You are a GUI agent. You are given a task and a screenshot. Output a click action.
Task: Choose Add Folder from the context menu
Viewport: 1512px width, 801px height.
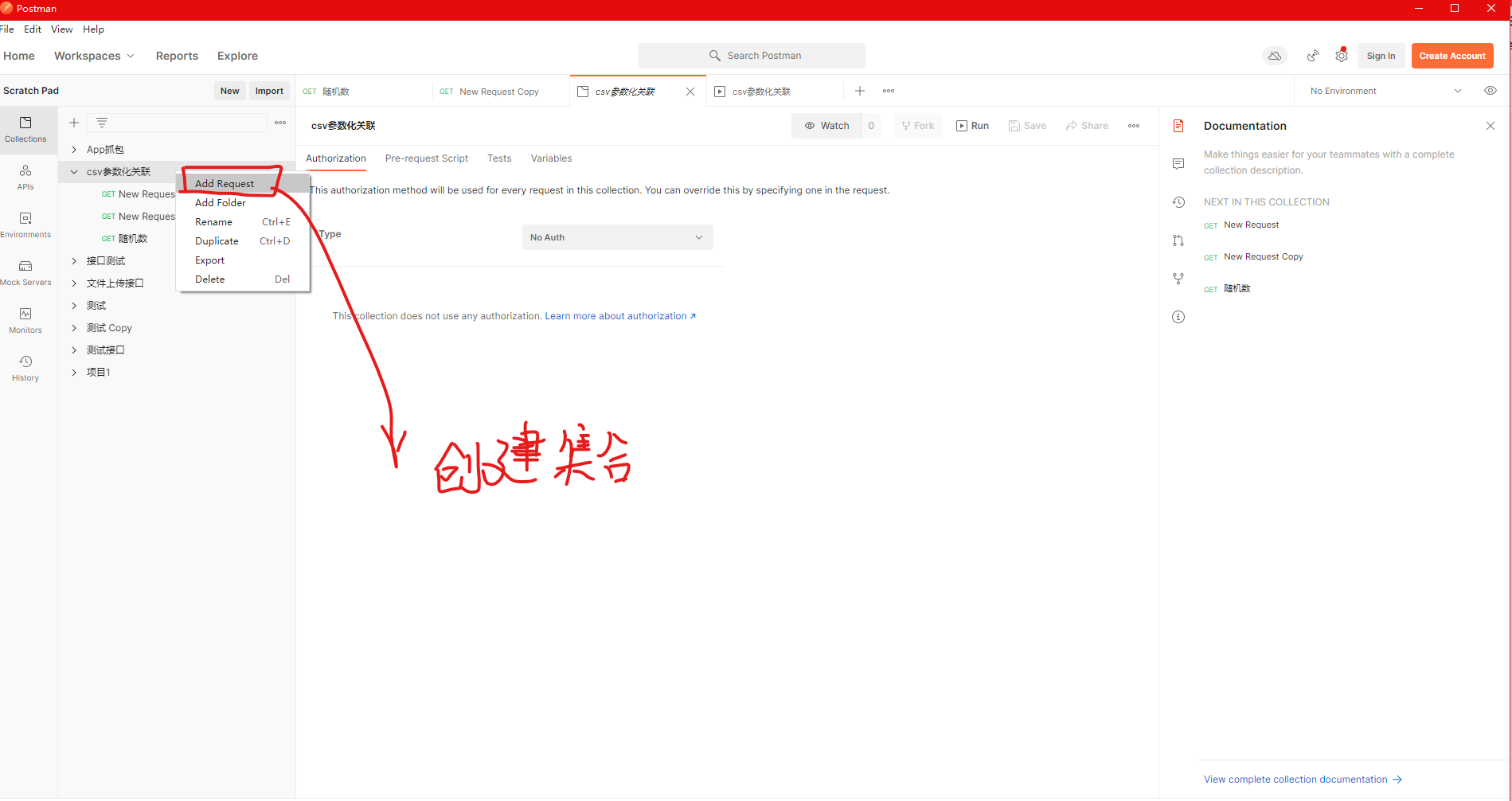[x=220, y=202]
